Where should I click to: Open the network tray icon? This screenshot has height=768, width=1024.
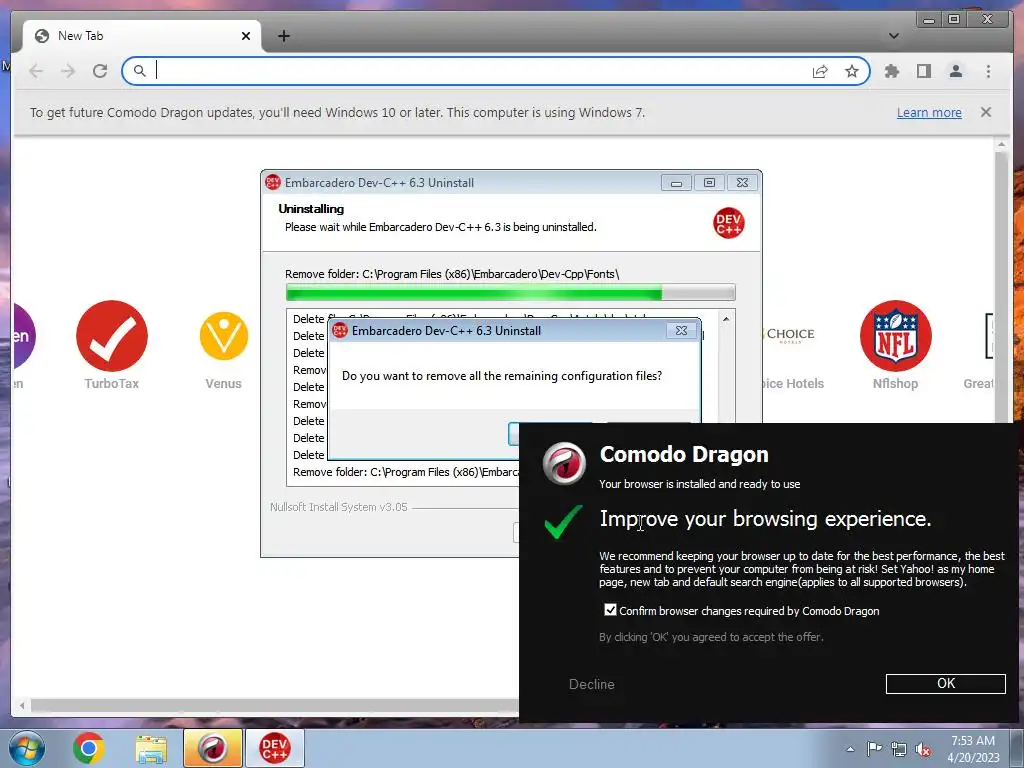click(x=899, y=749)
